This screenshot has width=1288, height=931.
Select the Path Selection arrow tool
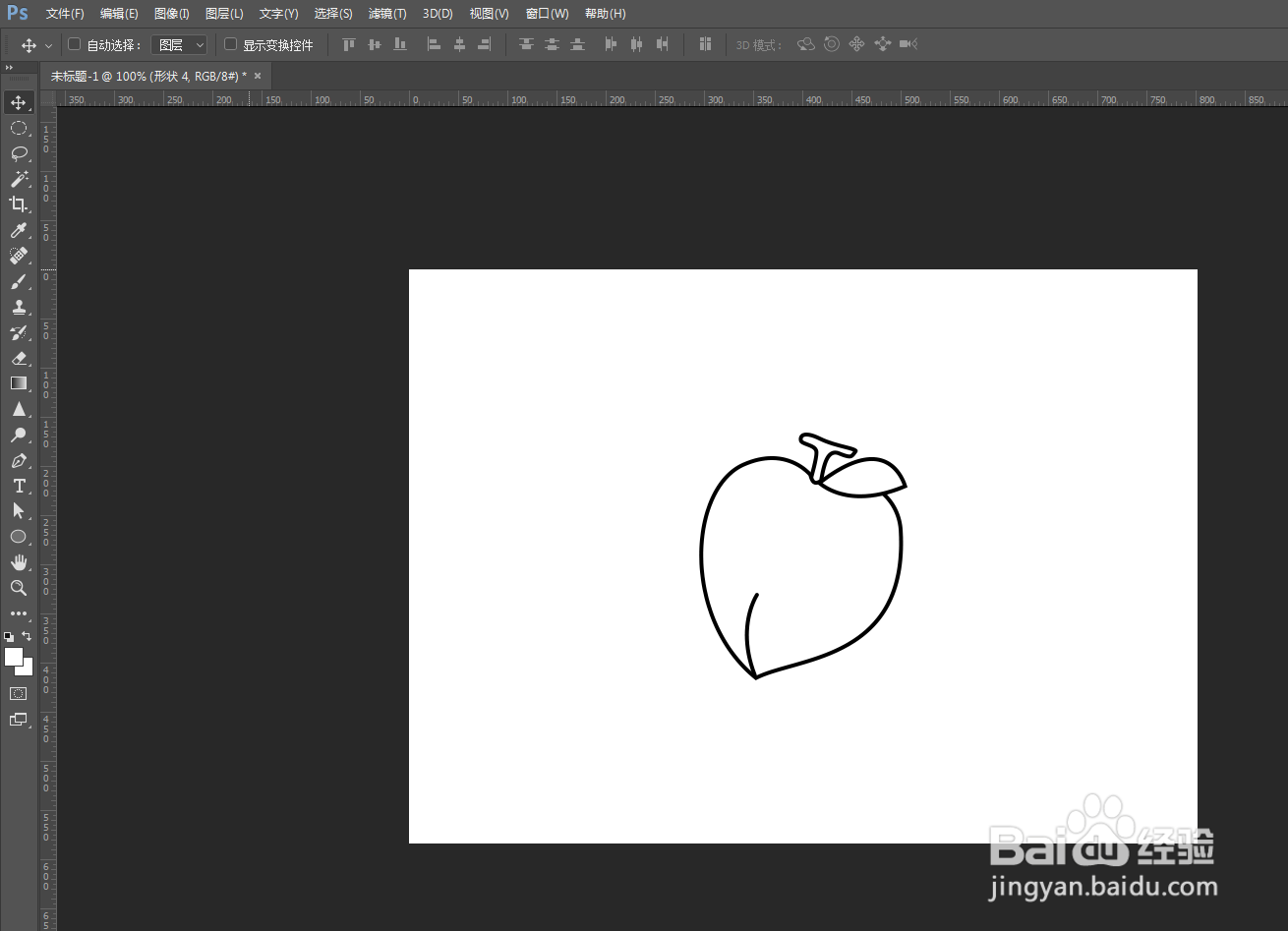point(19,511)
